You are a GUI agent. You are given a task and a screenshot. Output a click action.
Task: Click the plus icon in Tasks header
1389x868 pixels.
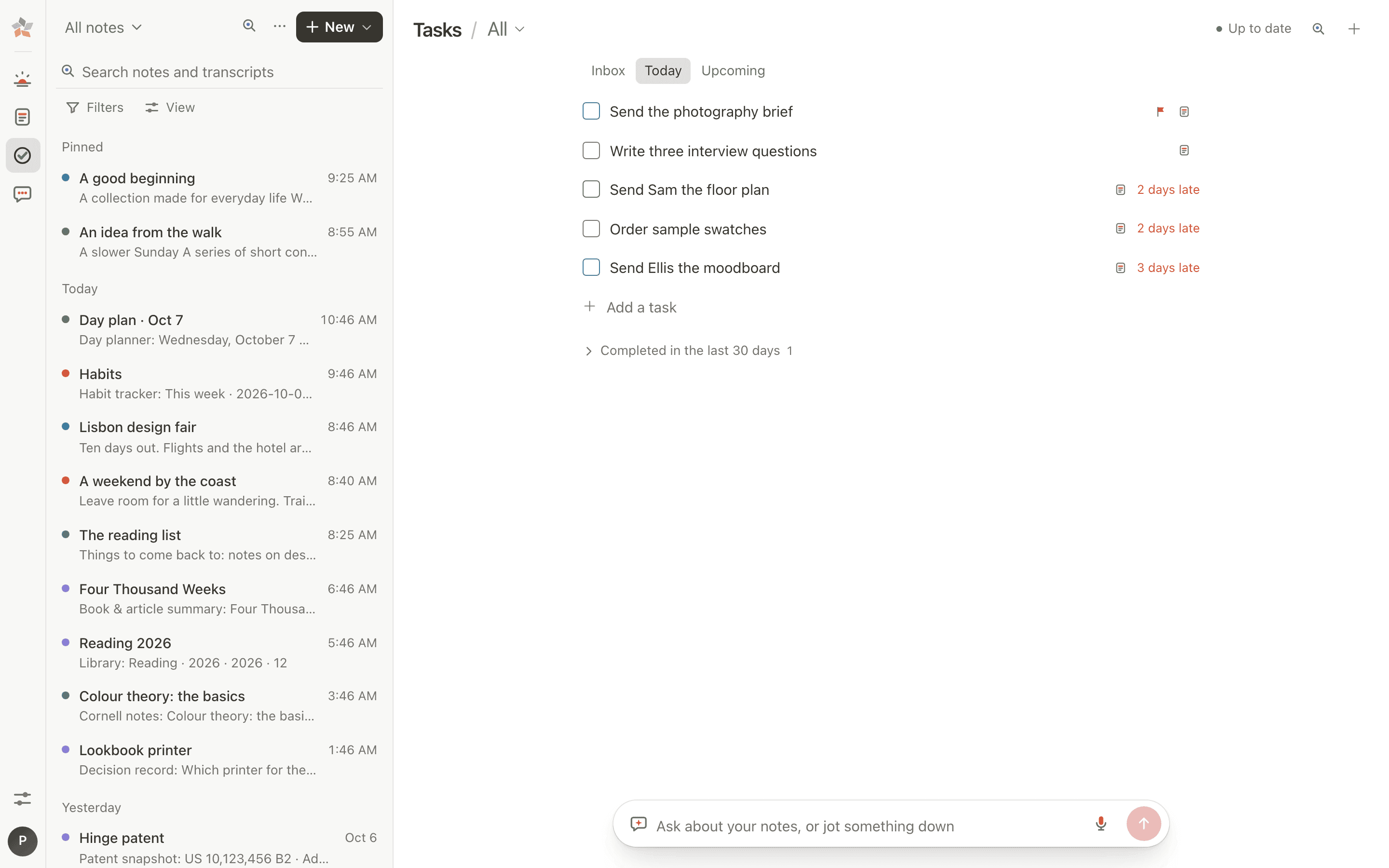[1354, 29]
